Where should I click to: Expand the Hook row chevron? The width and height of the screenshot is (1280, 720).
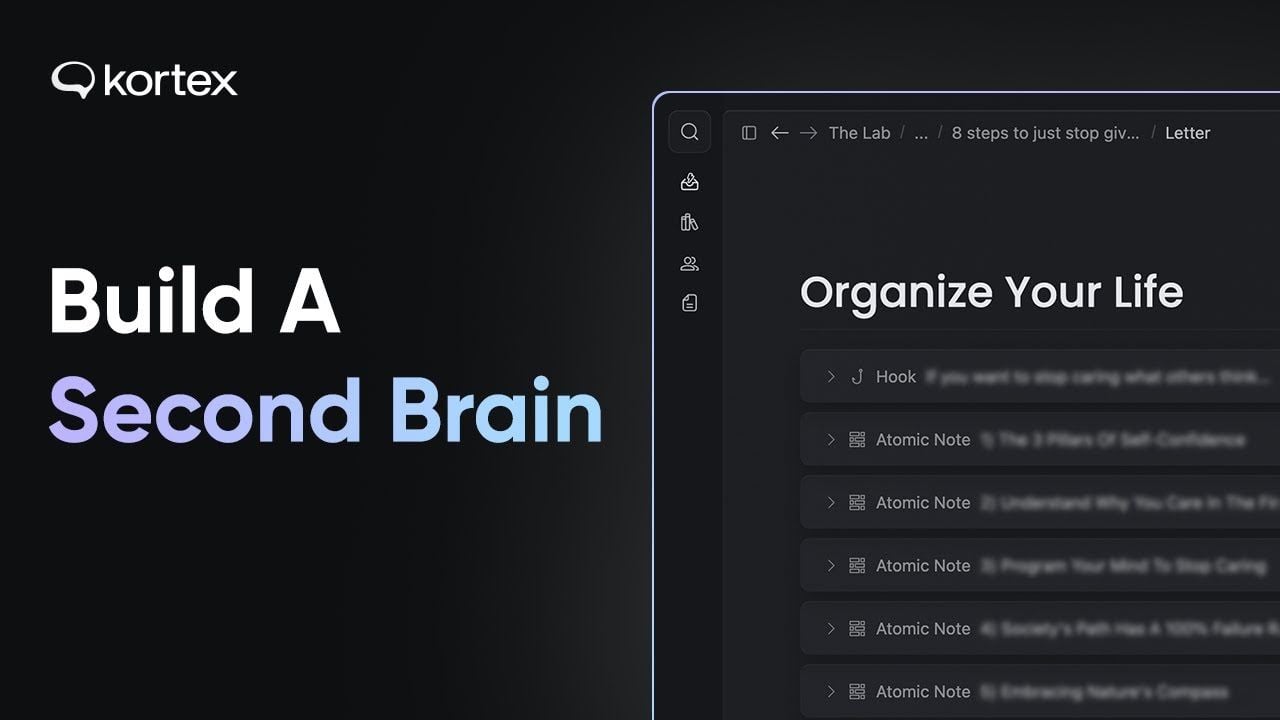[x=830, y=376]
